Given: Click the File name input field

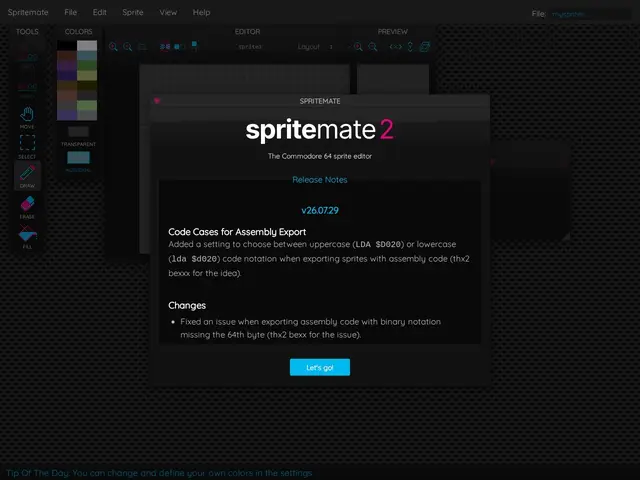Looking at the screenshot, I should click(591, 14).
